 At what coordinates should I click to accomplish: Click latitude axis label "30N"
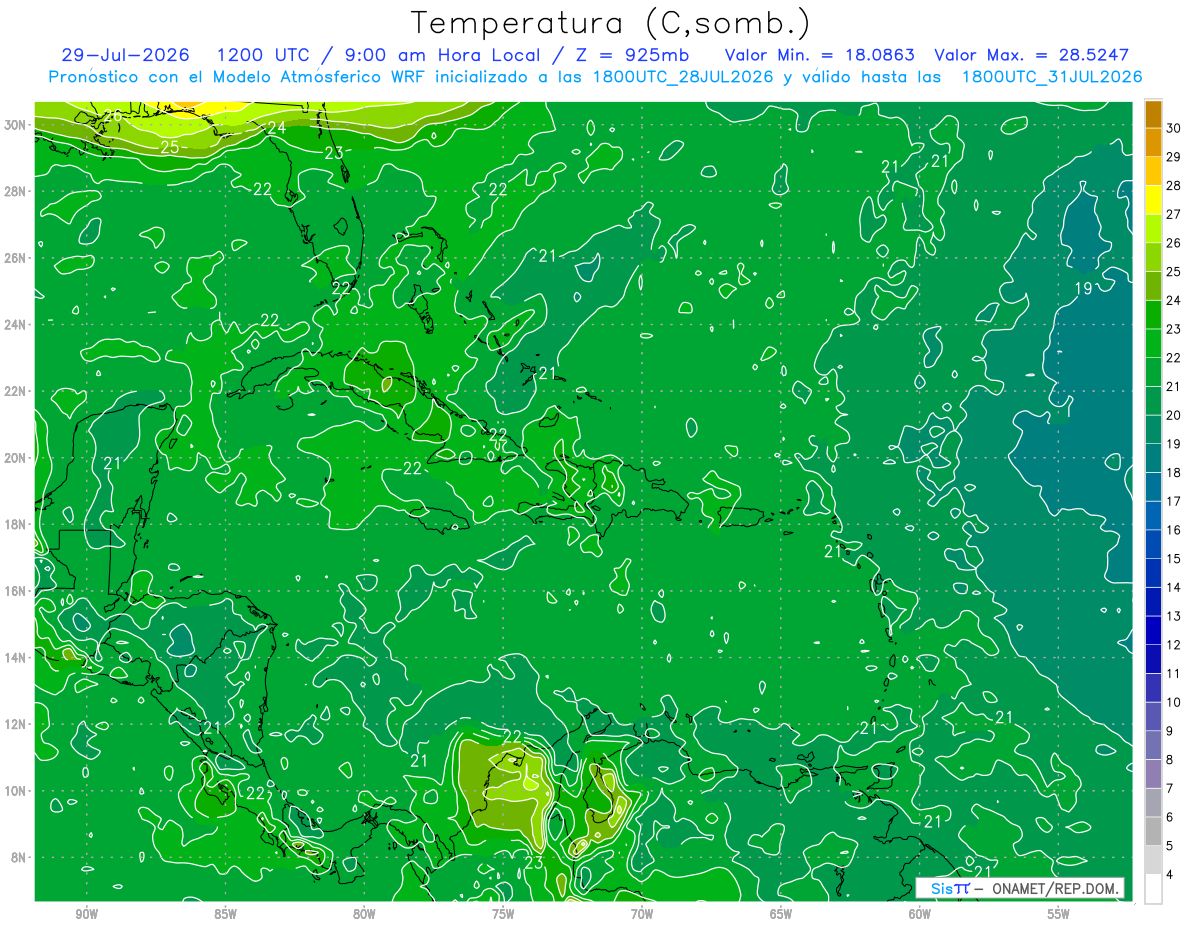(15, 125)
